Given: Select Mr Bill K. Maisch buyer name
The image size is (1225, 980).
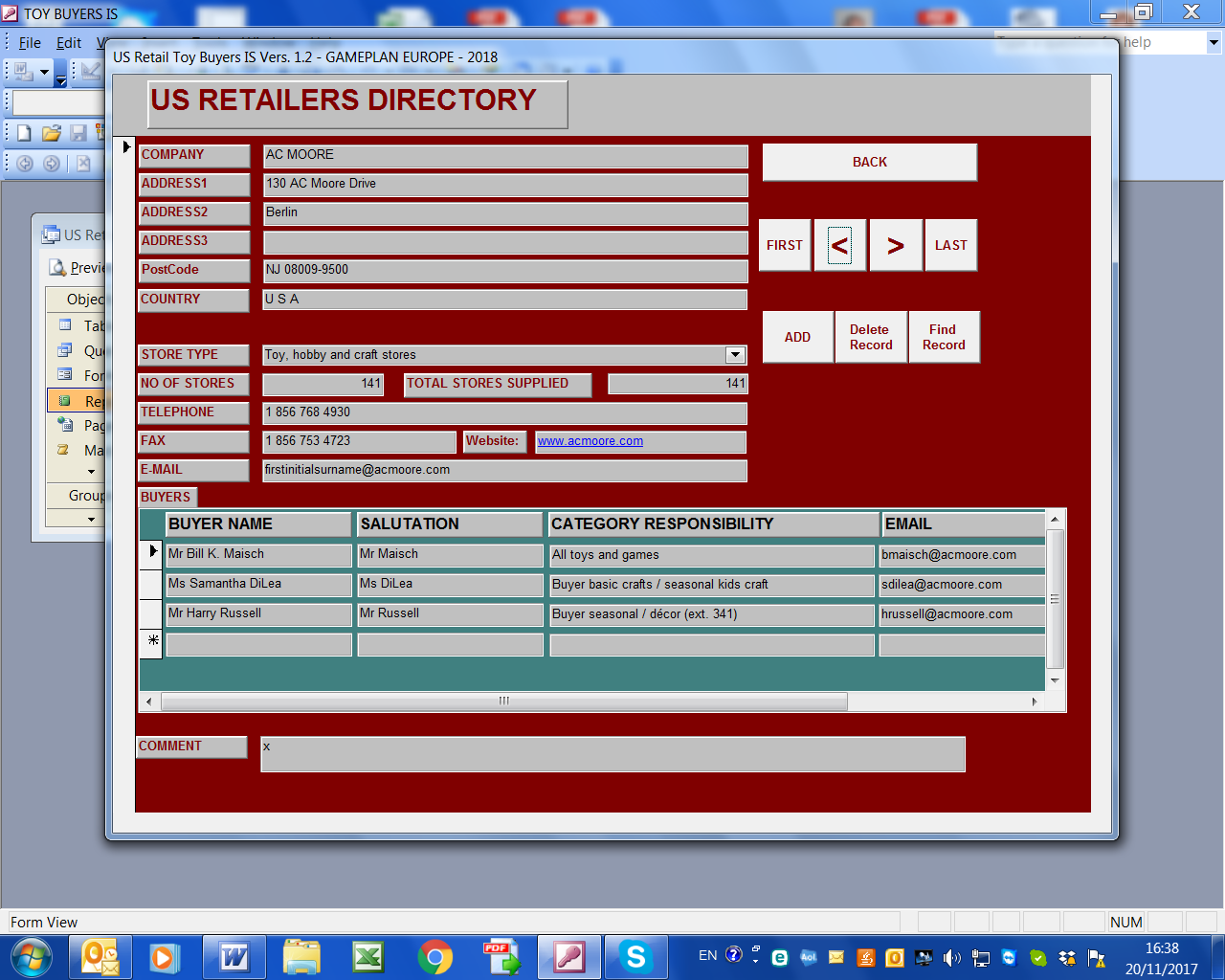Looking at the screenshot, I should [x=258, y=554].
